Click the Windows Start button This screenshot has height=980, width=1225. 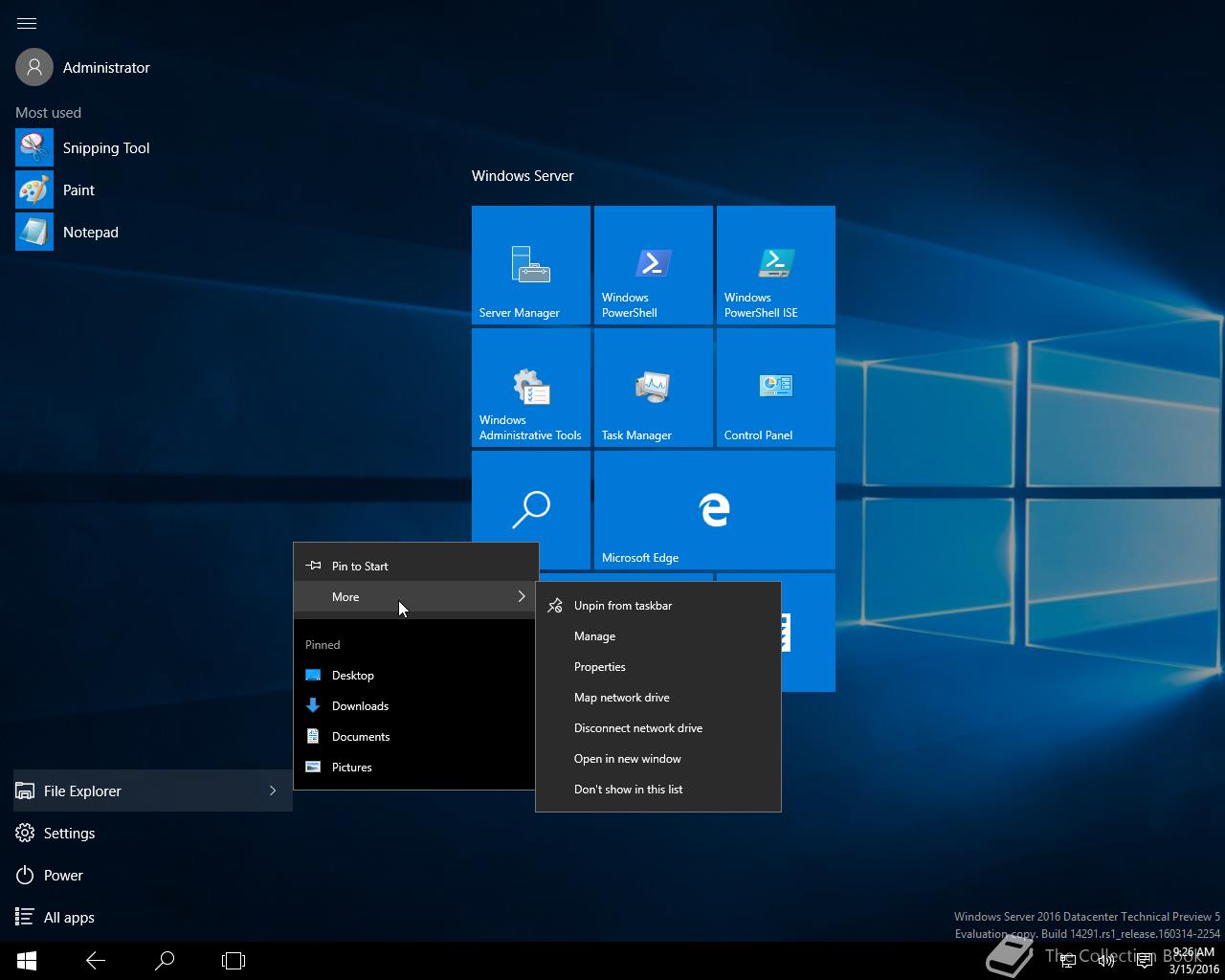pos(27,960)
